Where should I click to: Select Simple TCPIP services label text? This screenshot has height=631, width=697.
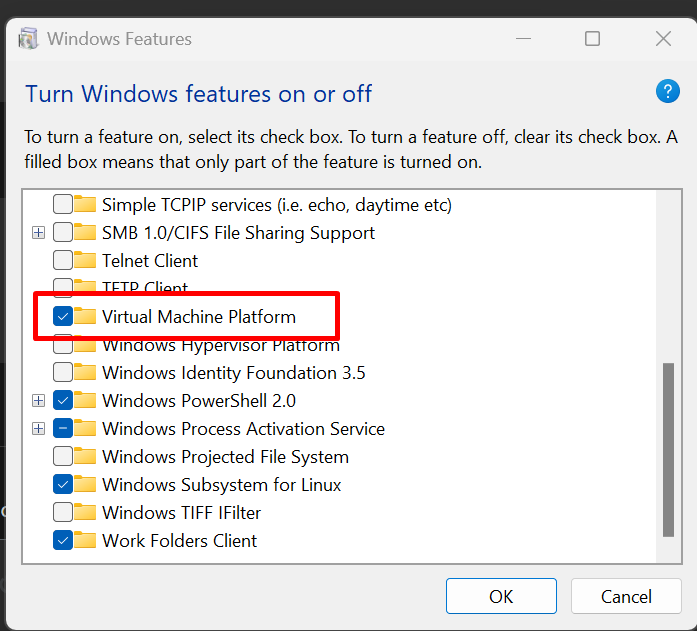(277, 205)
